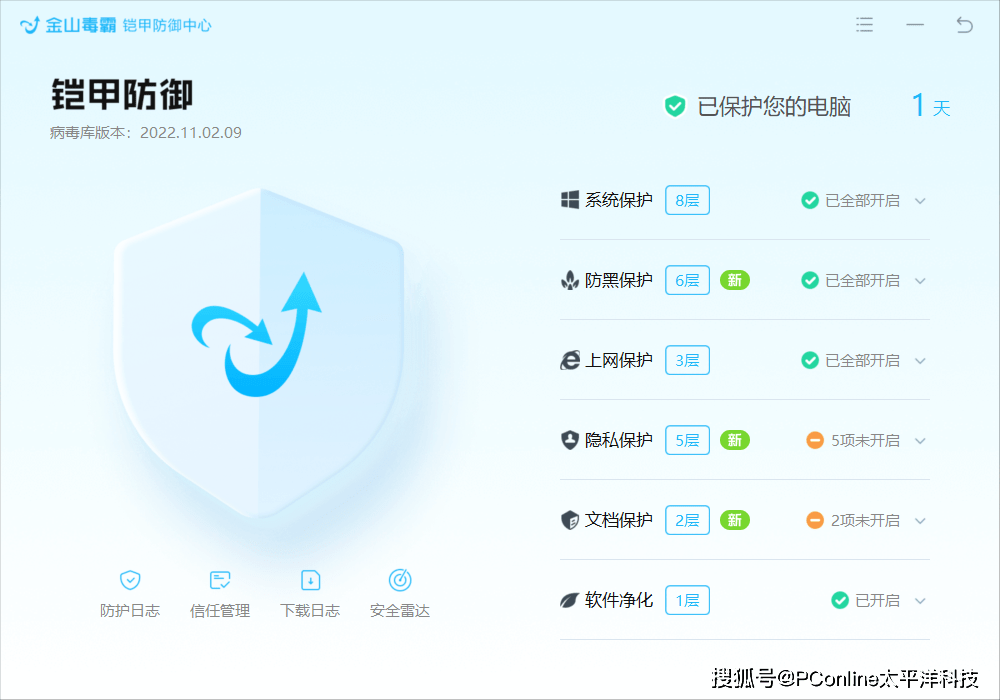Select the 软件净化 label
Image resolution: width=1000 pixels, height=700 pixels.
click(619, 600)
